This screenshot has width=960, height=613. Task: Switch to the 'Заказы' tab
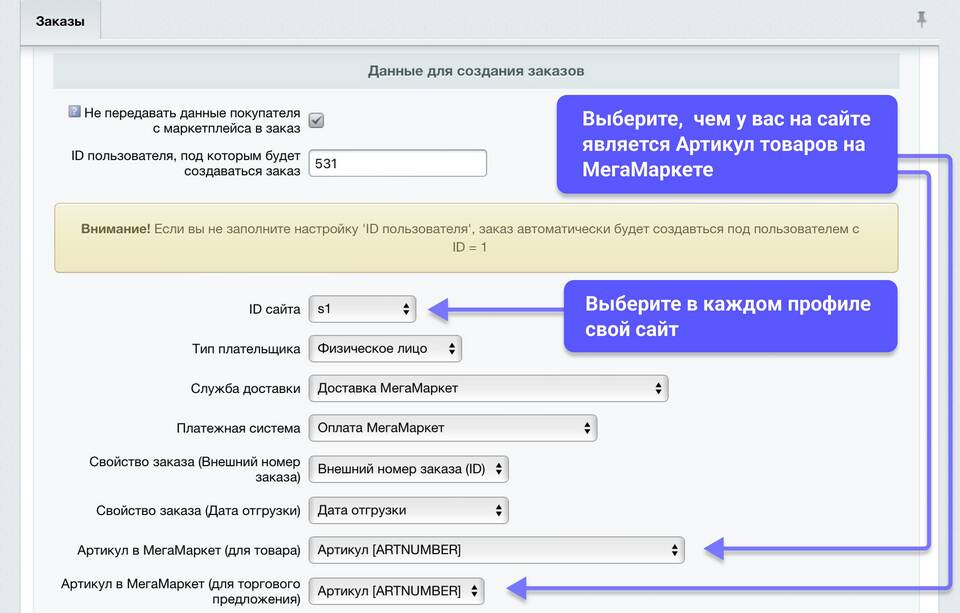60,21
